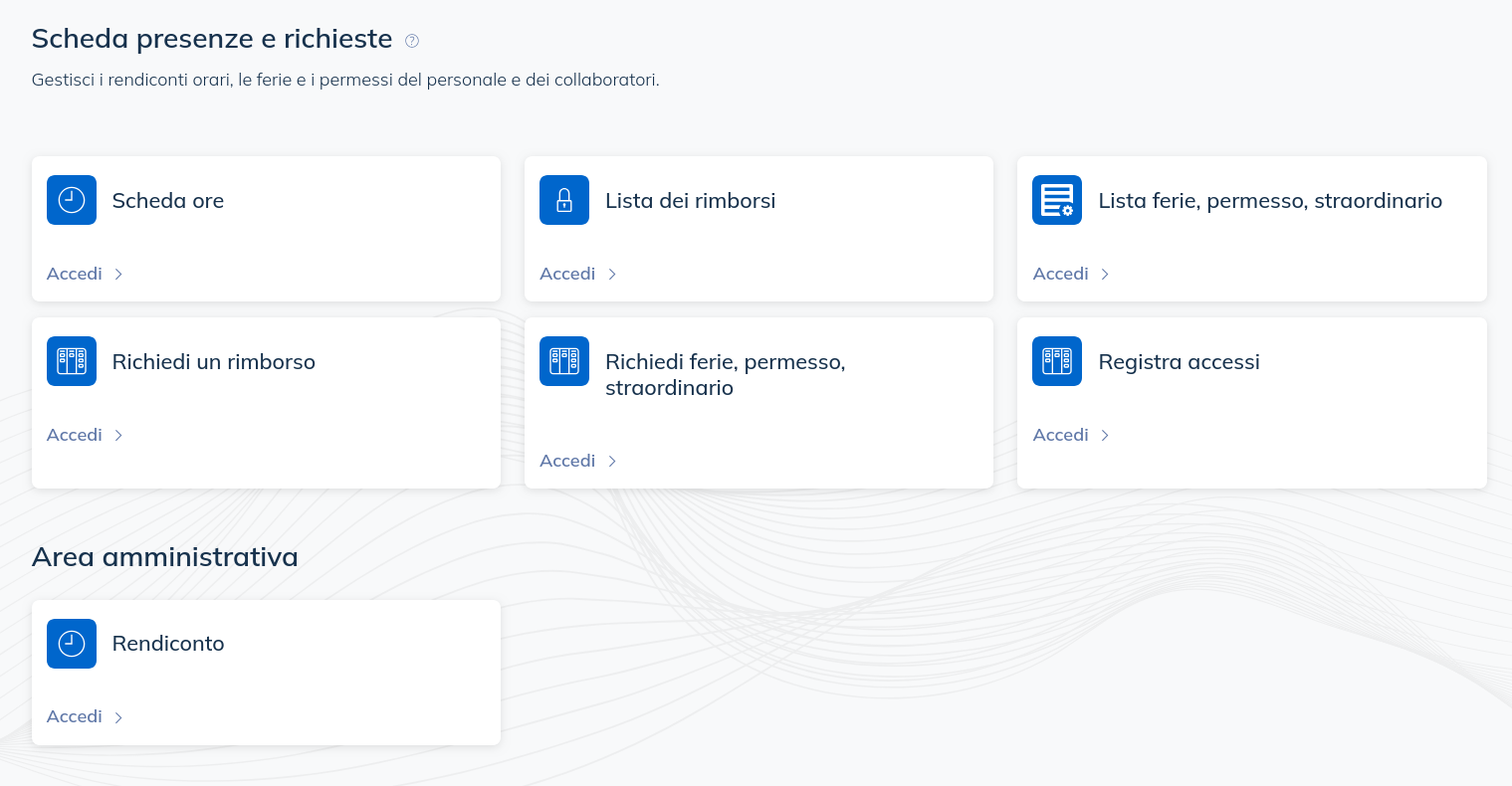
Task: Click Accedi in the Area amministrativa section
Action: coord(74,716)
